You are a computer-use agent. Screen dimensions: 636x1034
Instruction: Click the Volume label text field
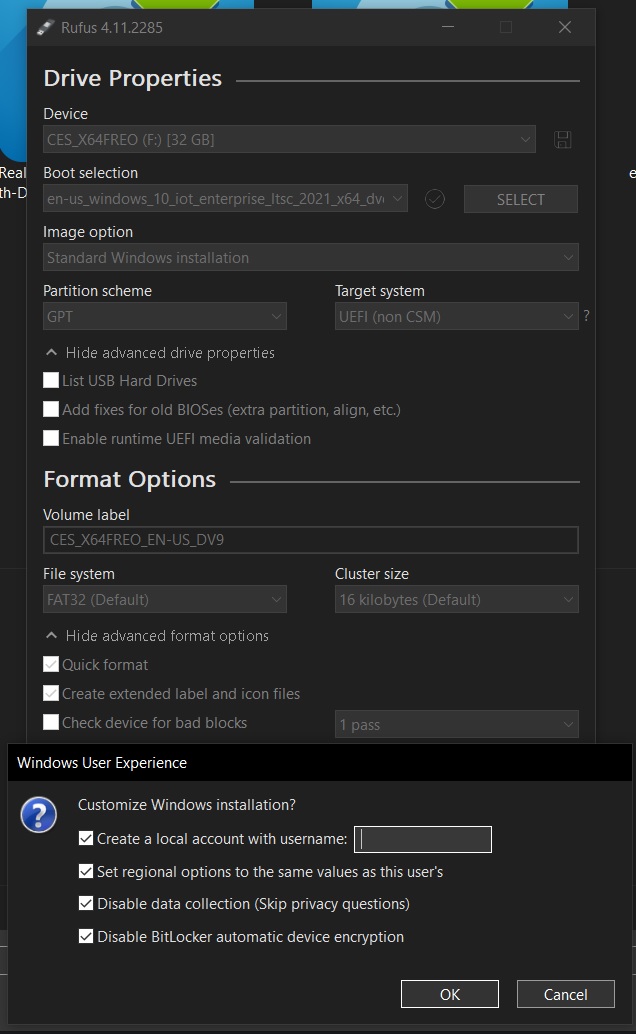[x=311, y=539]
